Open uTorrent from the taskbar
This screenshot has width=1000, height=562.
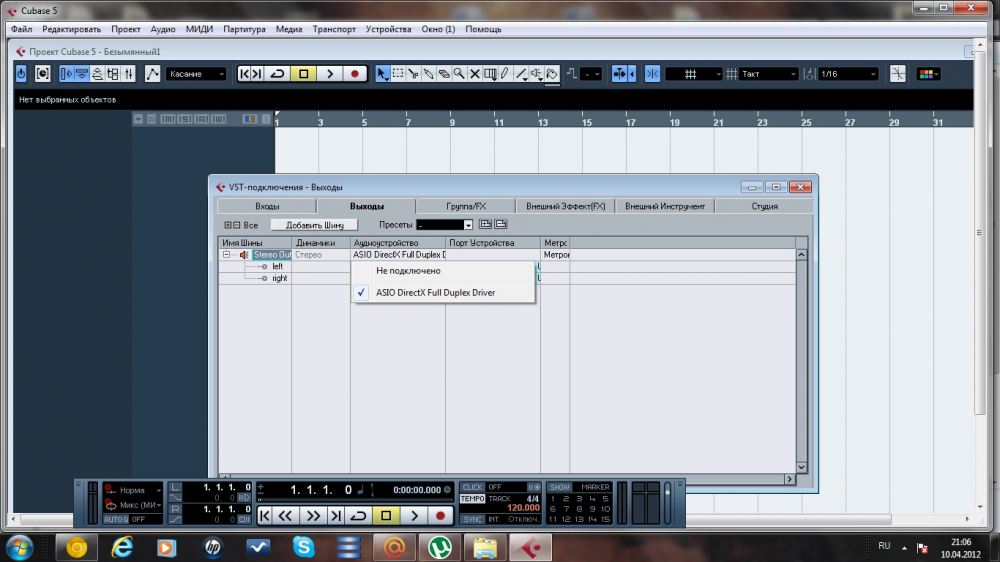(x=439, y=547)
